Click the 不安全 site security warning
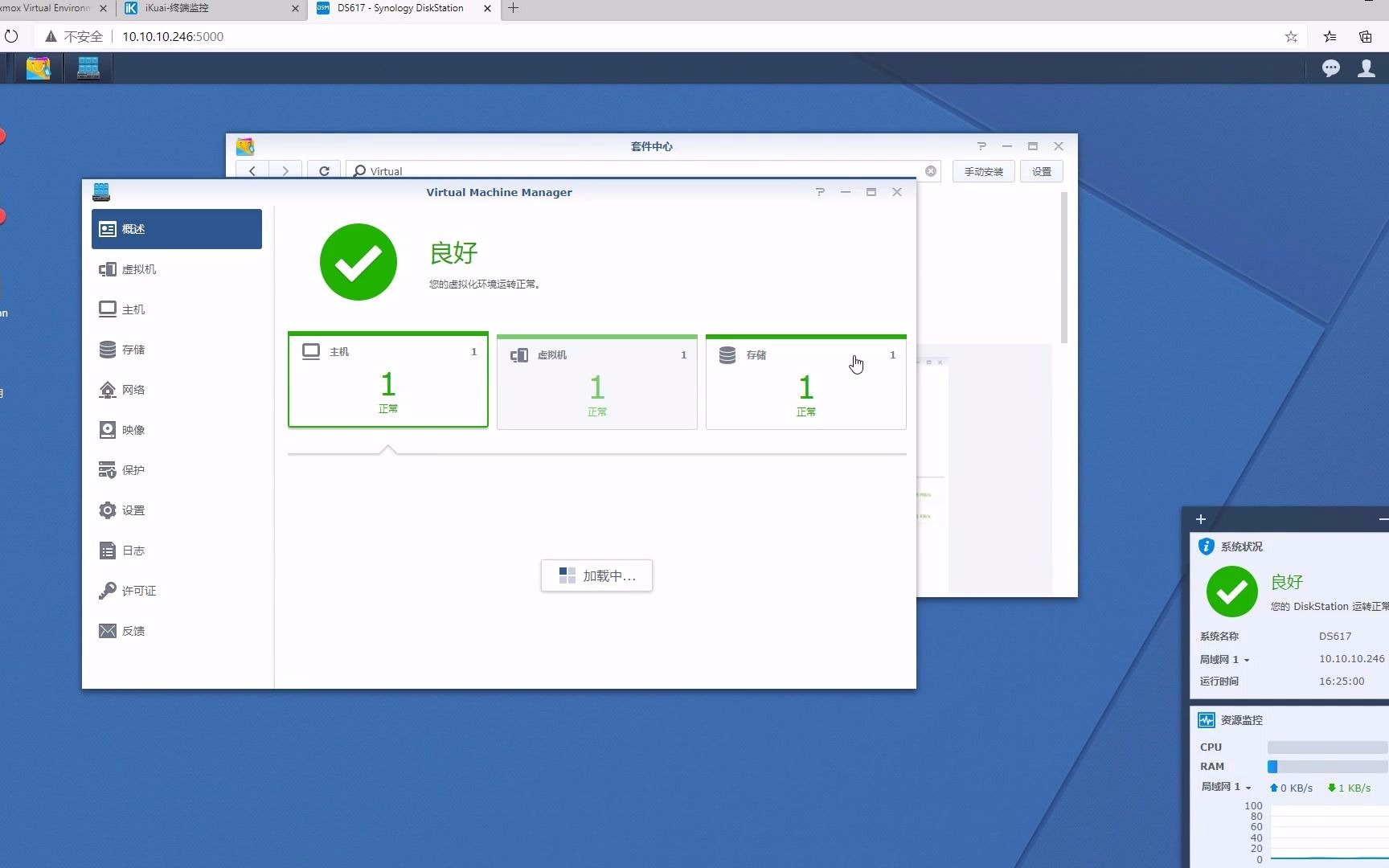Screen dimensions: 1389x868 74,36
